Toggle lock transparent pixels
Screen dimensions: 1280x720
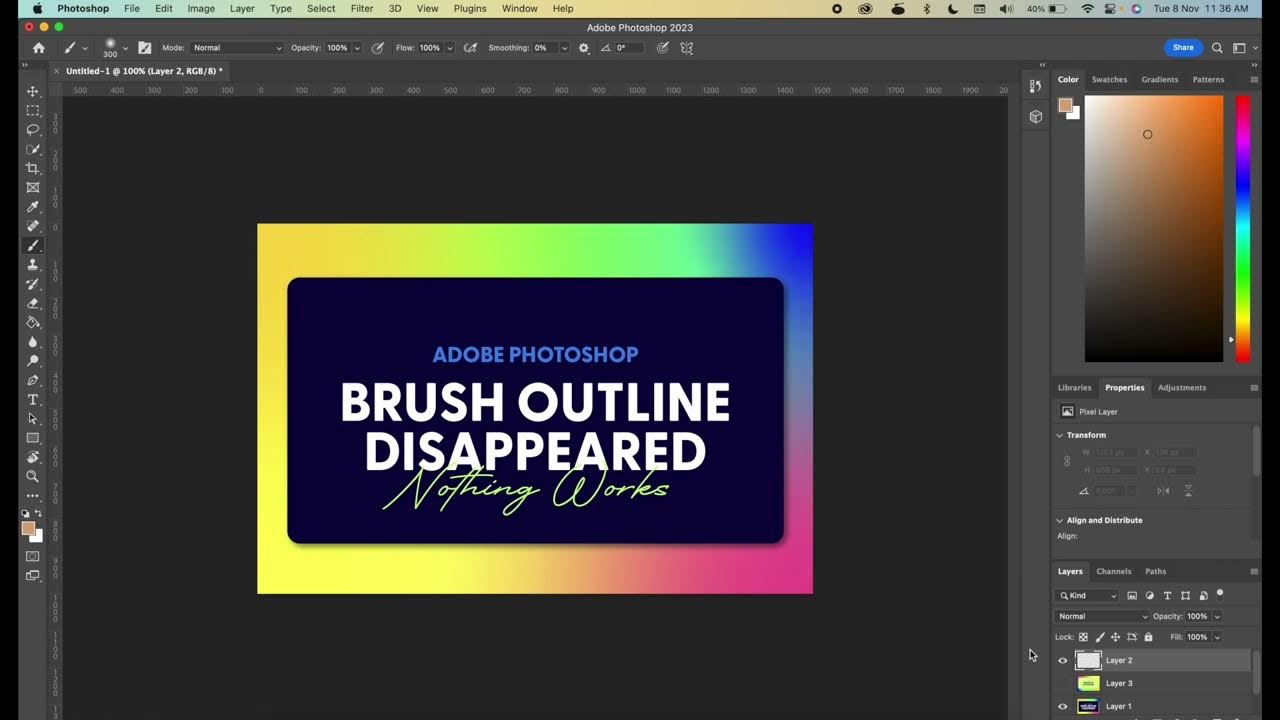(x=1083, y=637)
